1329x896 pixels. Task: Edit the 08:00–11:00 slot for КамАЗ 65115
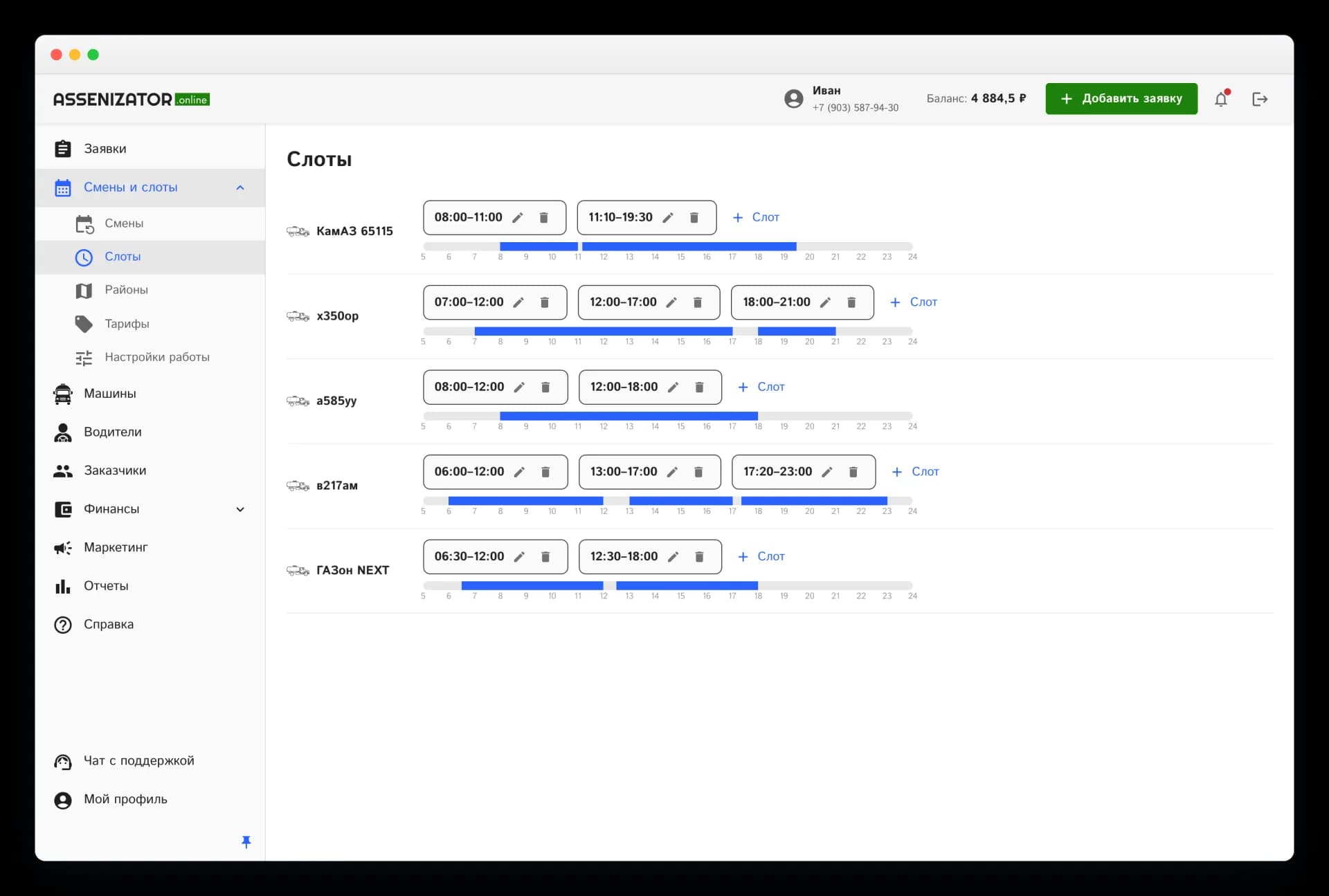[517, 218]
